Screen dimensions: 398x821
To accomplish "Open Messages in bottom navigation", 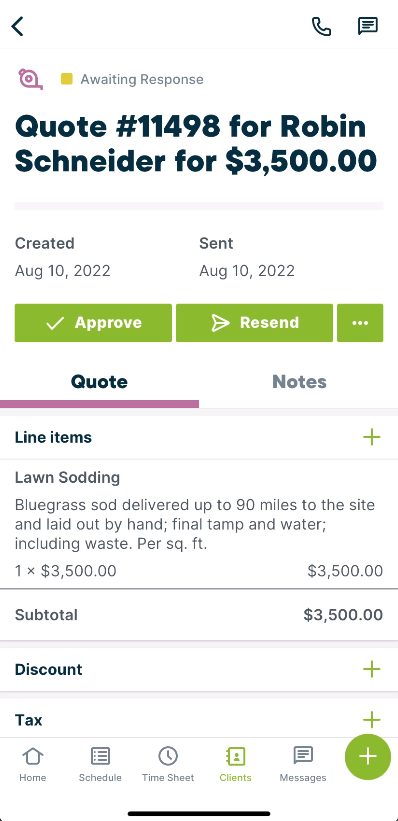I will pyautogui.click(x=303, y=764).
